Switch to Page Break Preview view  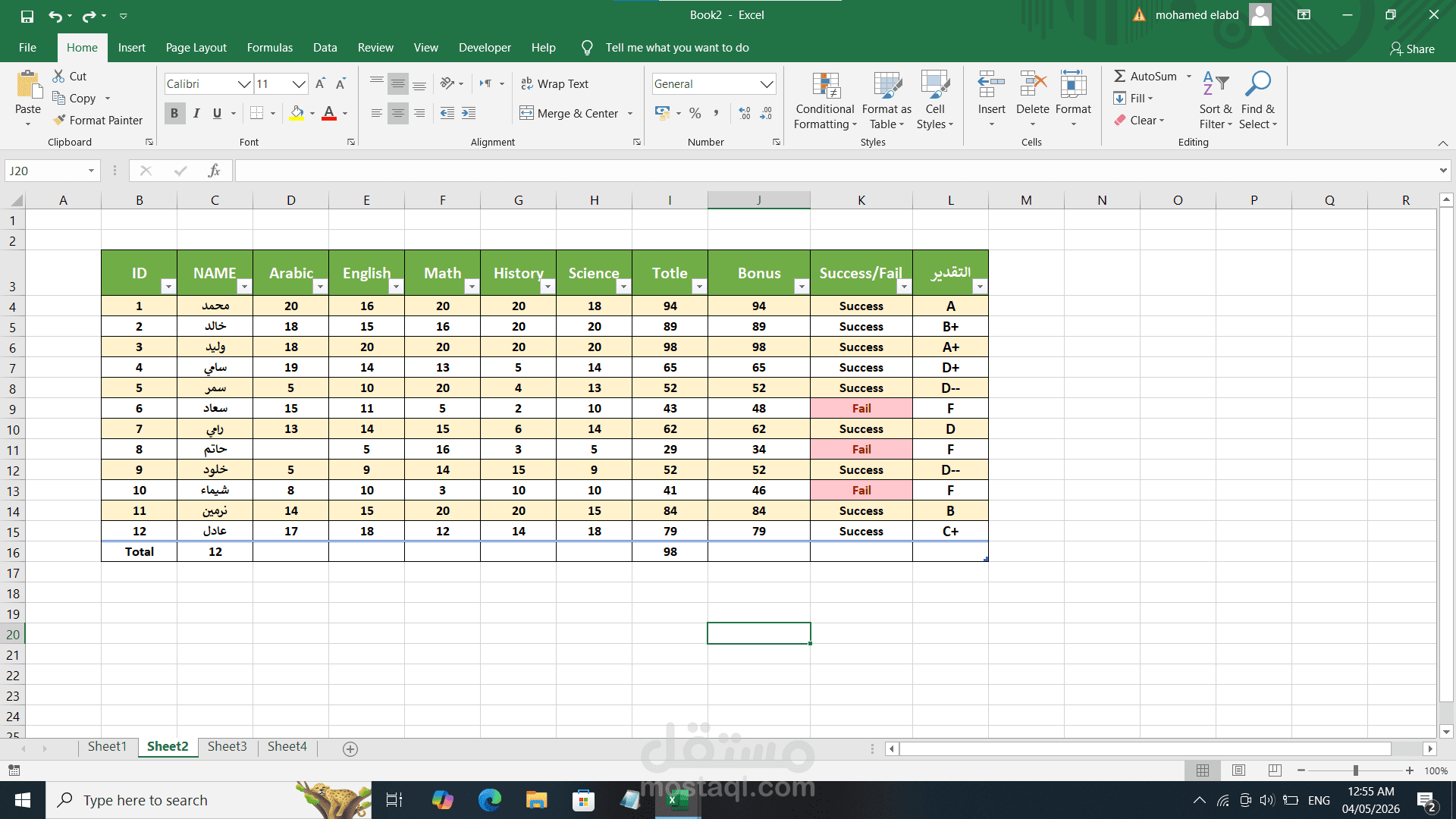point(1275,770)
